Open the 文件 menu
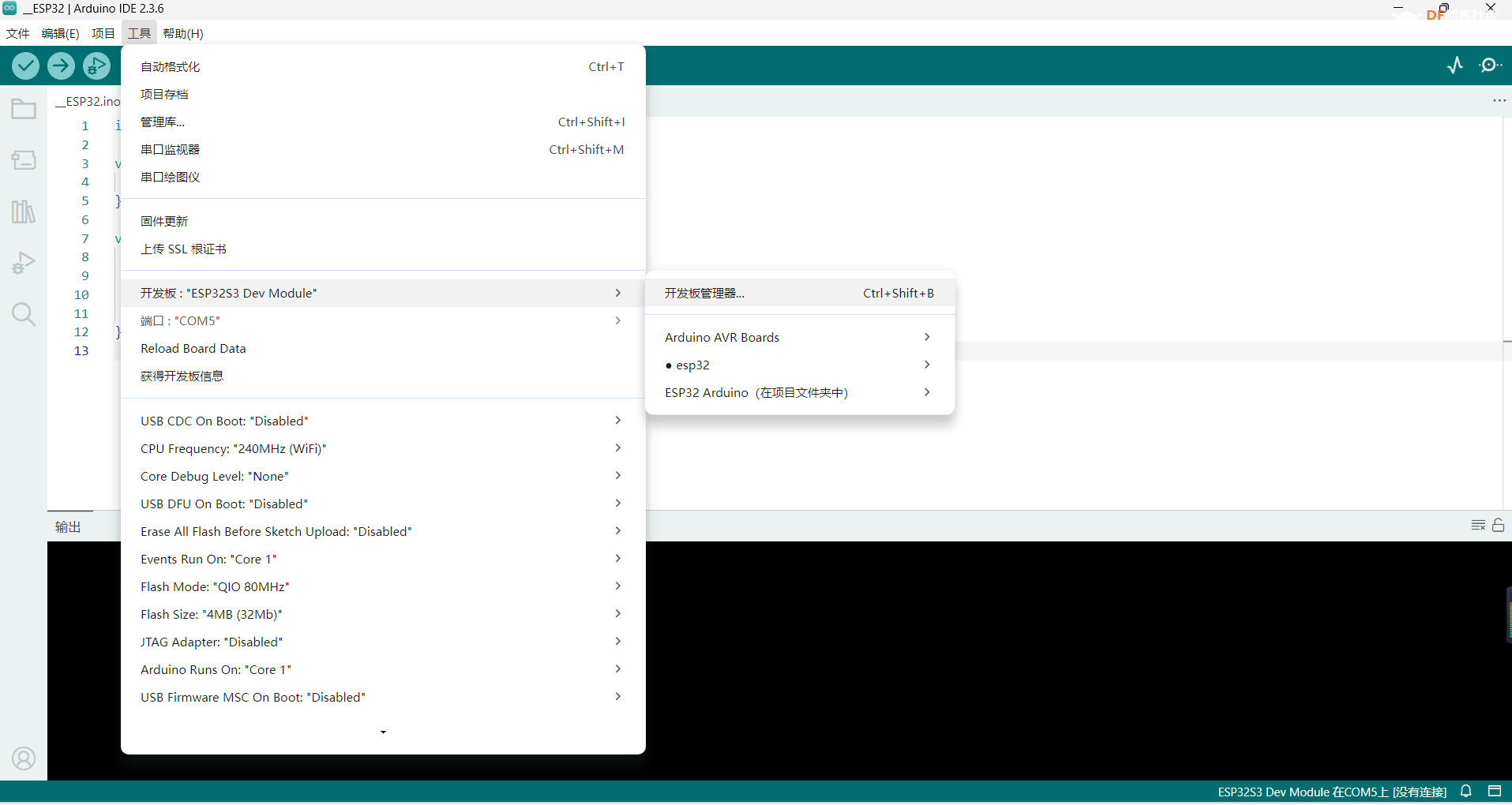This screenshot has height=805, width=1512. (x=17, y=33)
